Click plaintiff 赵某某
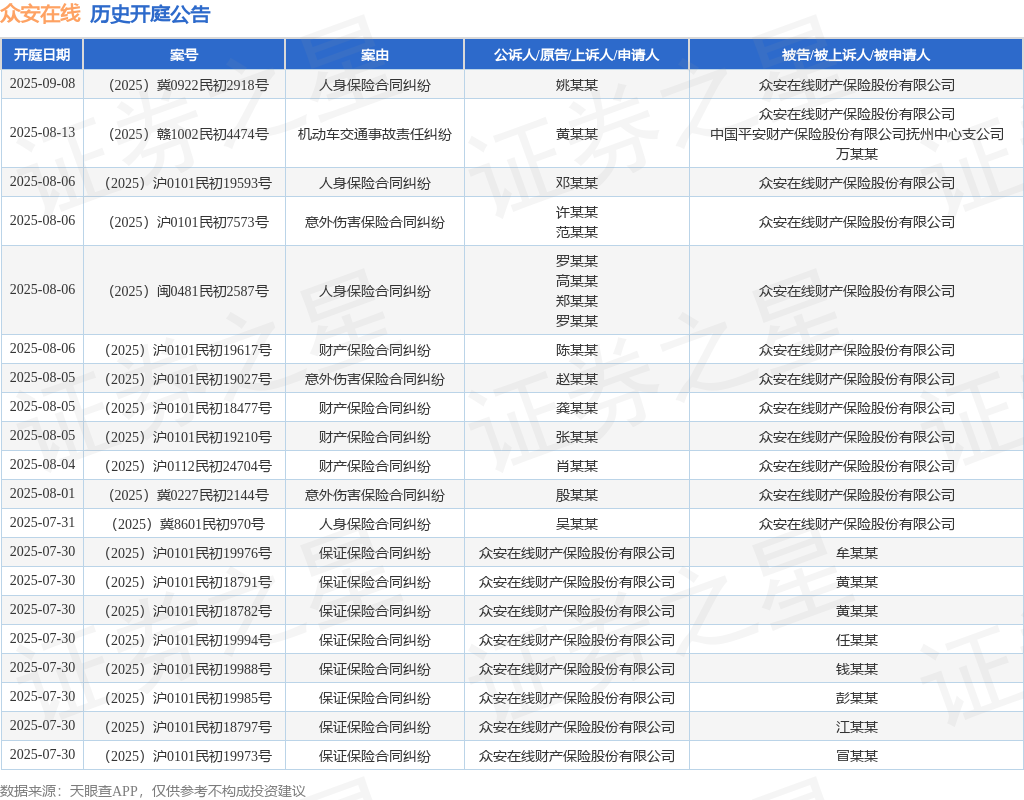The width and height of the screenshot is (1024, 800). (x=577, y=379)
